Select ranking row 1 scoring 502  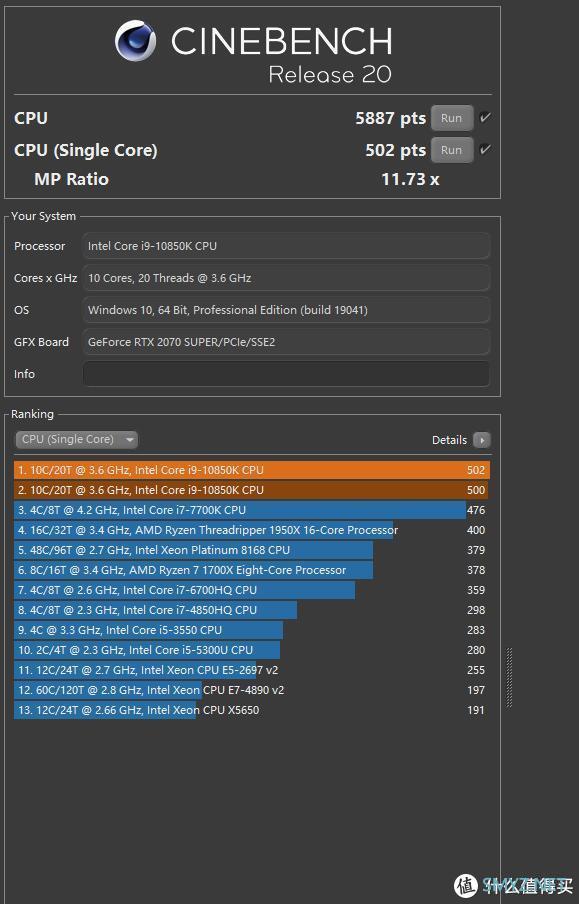click(252, 470)
